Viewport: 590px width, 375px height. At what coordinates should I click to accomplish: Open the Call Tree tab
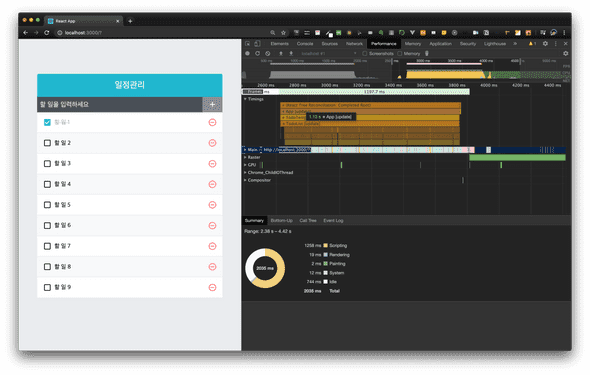(x=308, y=220)
